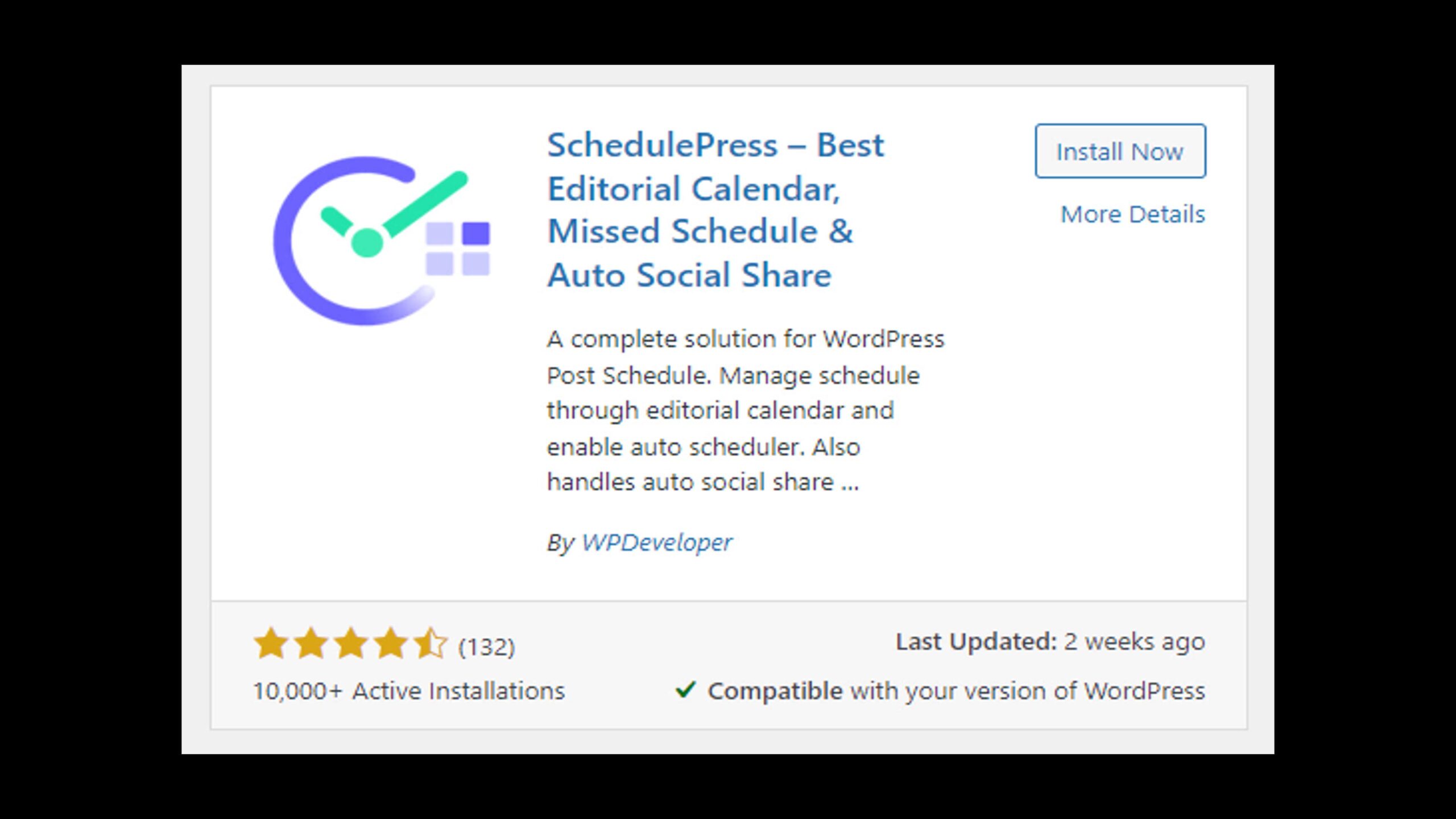Click the 10,000+ Active Installations text
Viewport: 1456px width, 819px height.
tap(409, 691)
